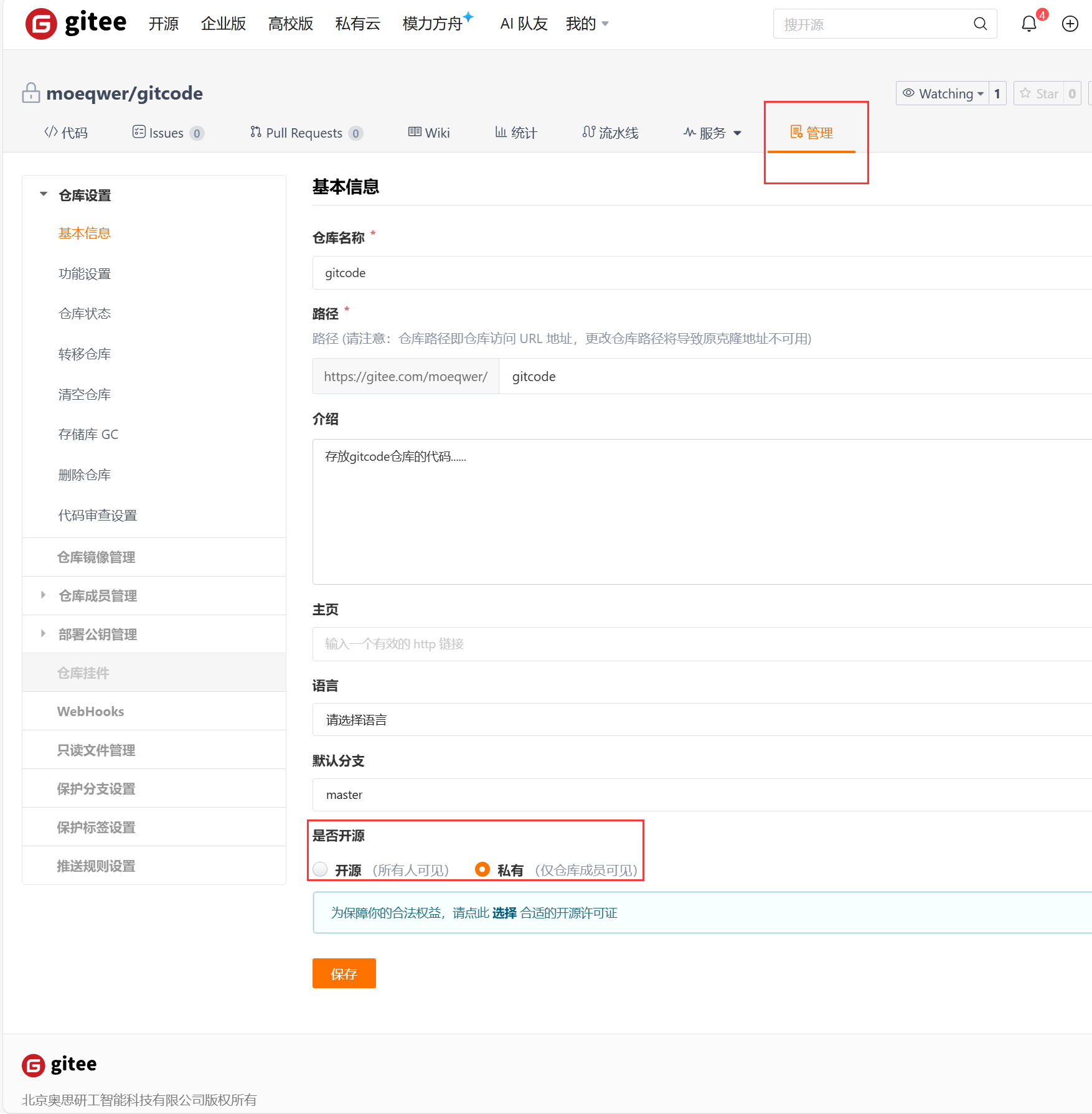This screenshot has width=1092, height=1114.
Task: Open 私有云 in the top navigation
Action: coord(358,24)
